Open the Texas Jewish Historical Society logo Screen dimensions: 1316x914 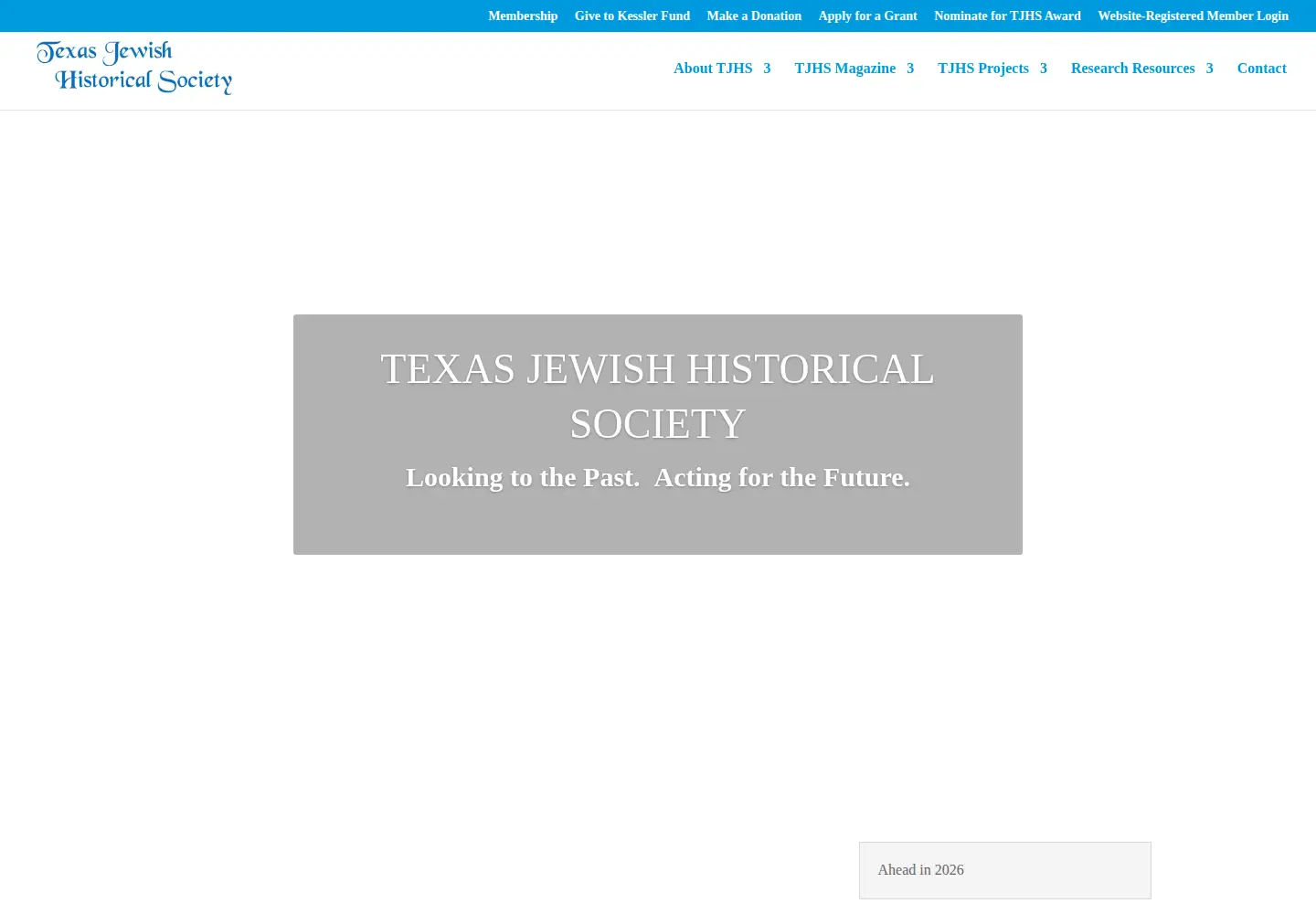pyautogui.click(x=134, y=67)
